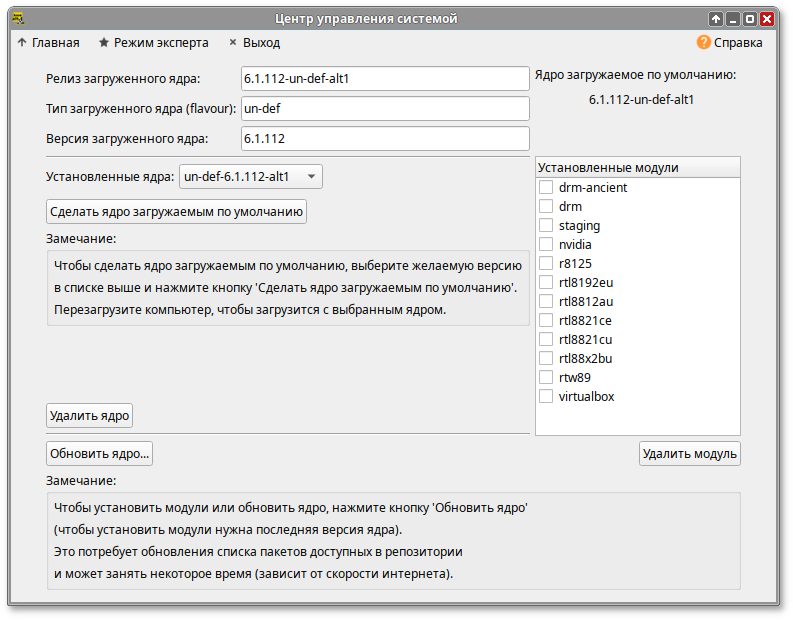Tick the nvidia module checkbox
This screenshot has width=793, height=620.
tap(546, 245)
